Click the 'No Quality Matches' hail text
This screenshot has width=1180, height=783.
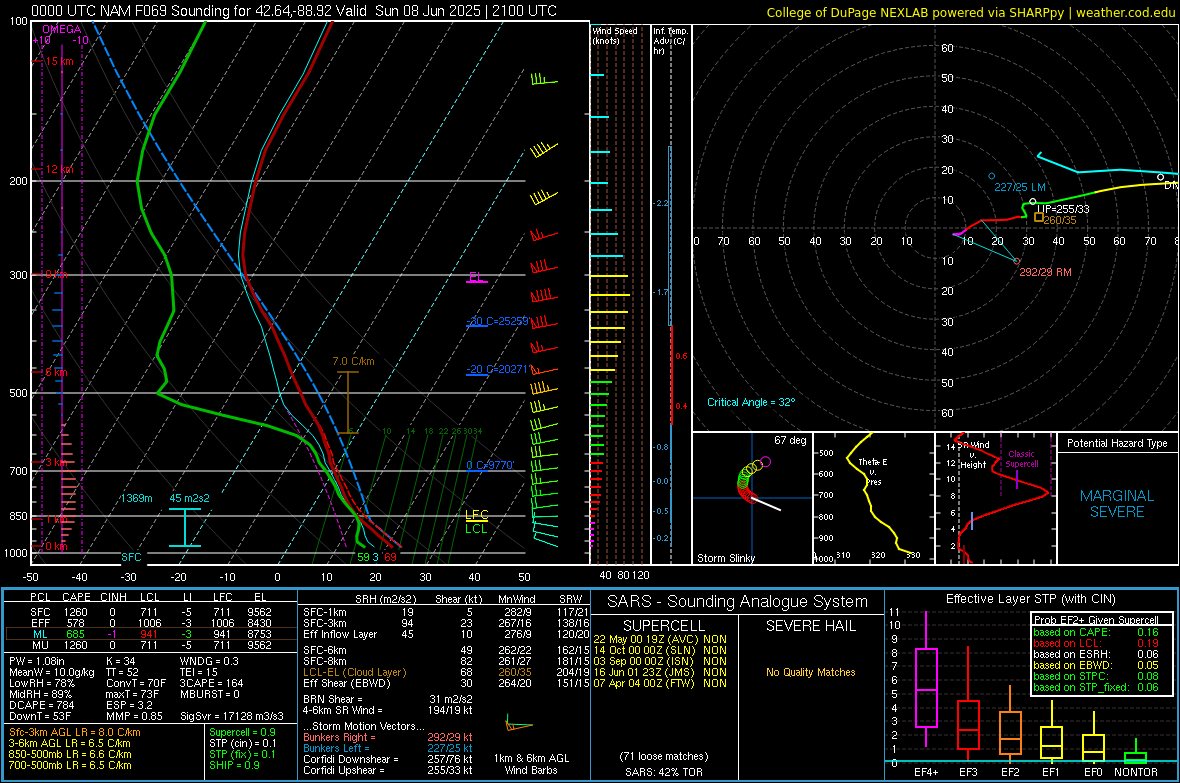point(810,672)
